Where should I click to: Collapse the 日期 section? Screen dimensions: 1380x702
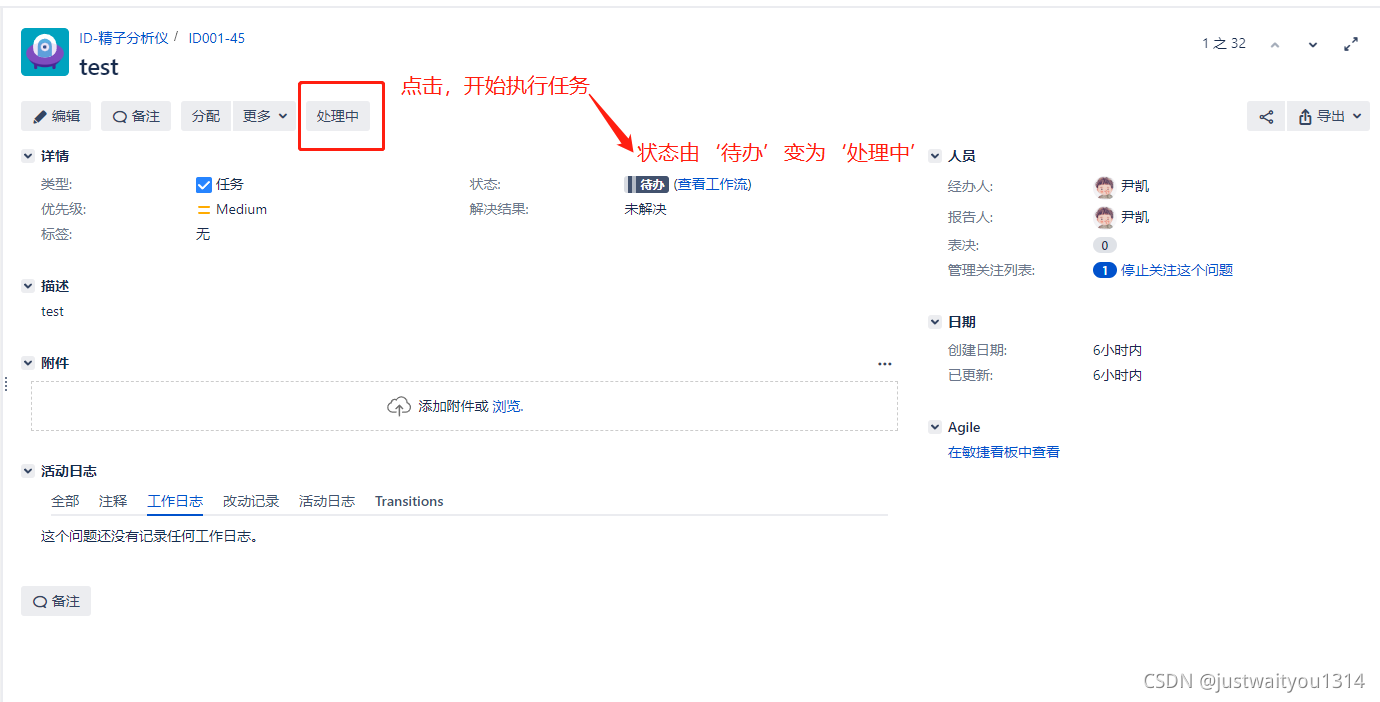click(935, 322)
